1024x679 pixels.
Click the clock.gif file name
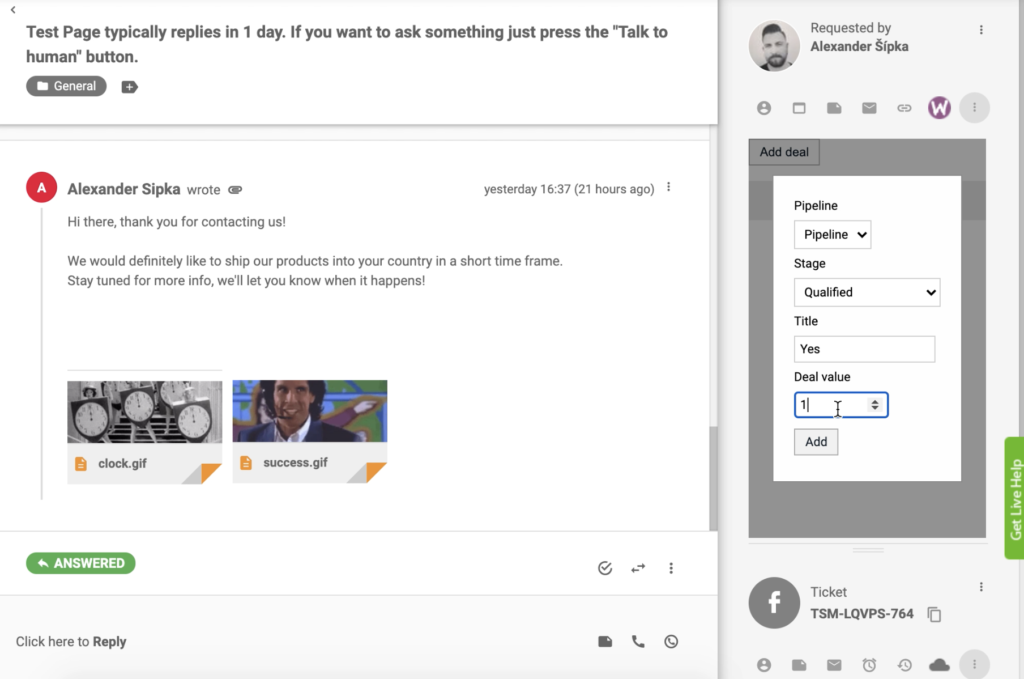point(122,464)
